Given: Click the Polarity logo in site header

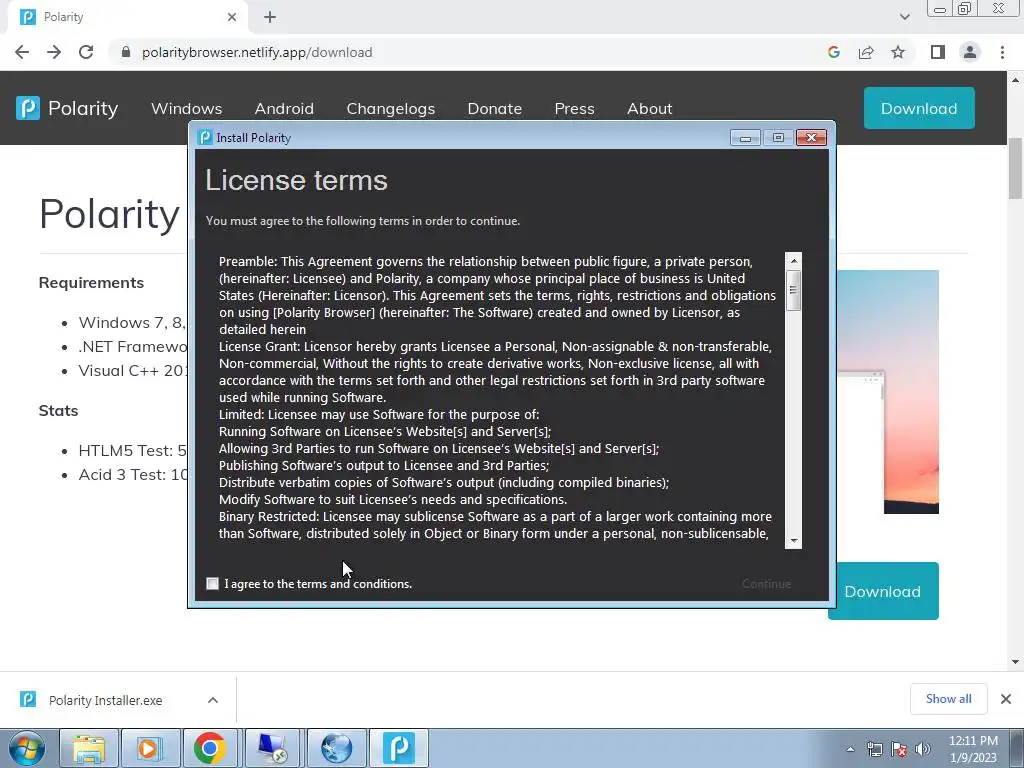Looking at the screenshot, I should [67, 108].
